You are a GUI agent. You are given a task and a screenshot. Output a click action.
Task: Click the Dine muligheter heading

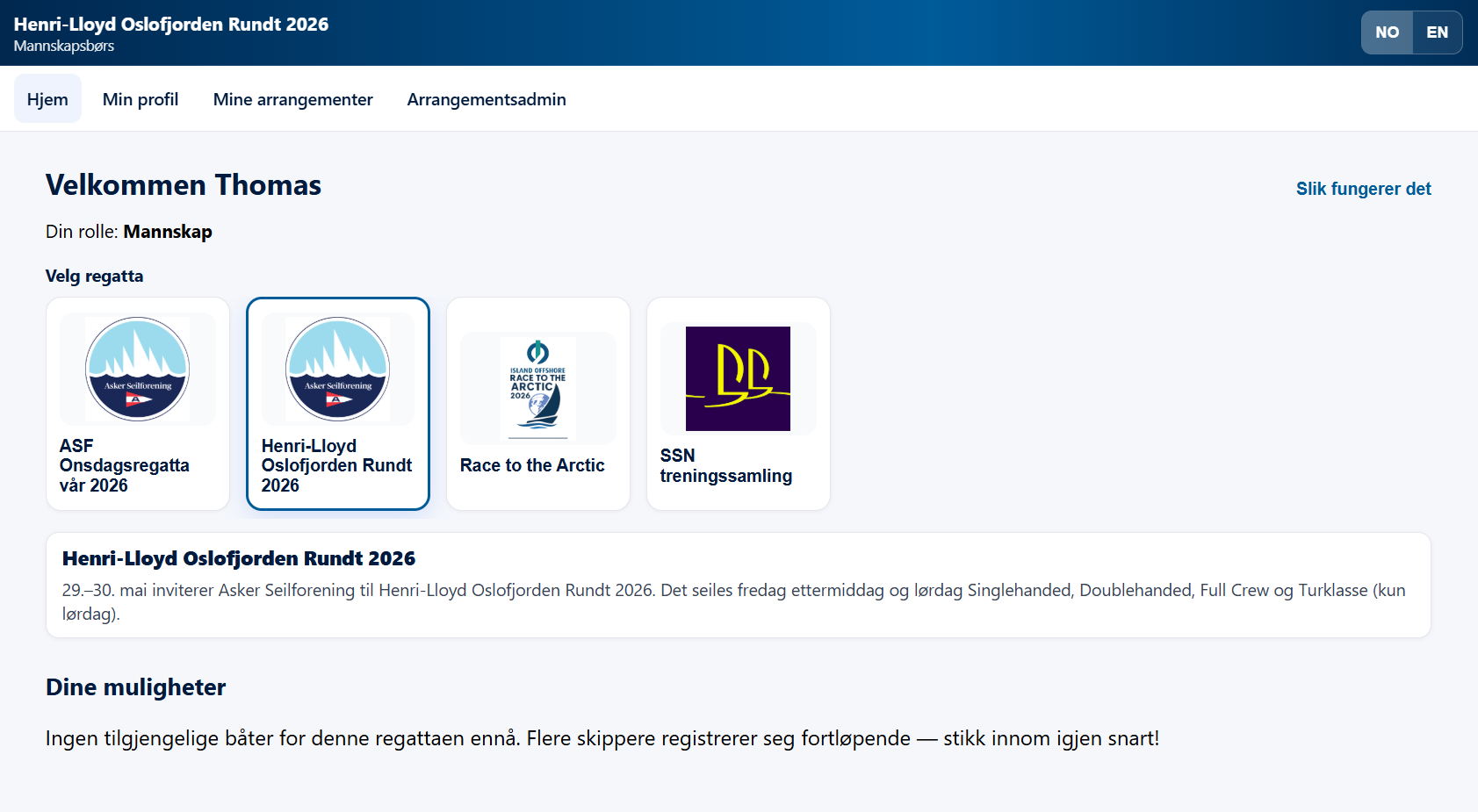(136, 687)
